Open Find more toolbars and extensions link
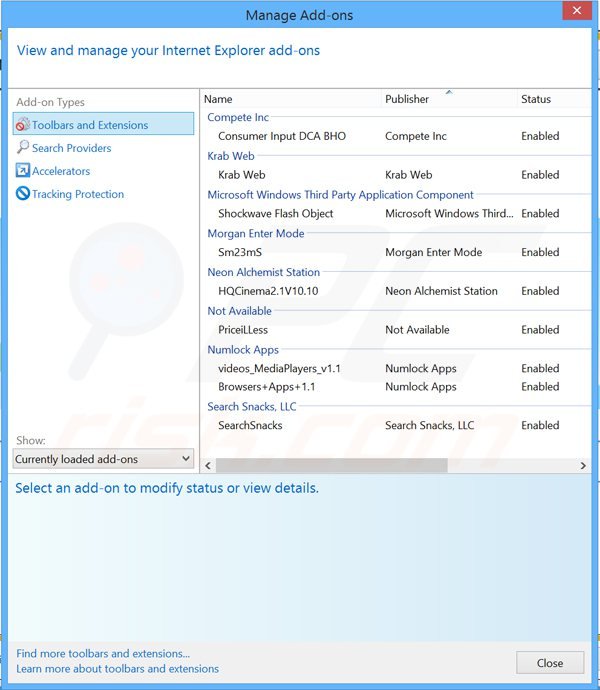 103,653
